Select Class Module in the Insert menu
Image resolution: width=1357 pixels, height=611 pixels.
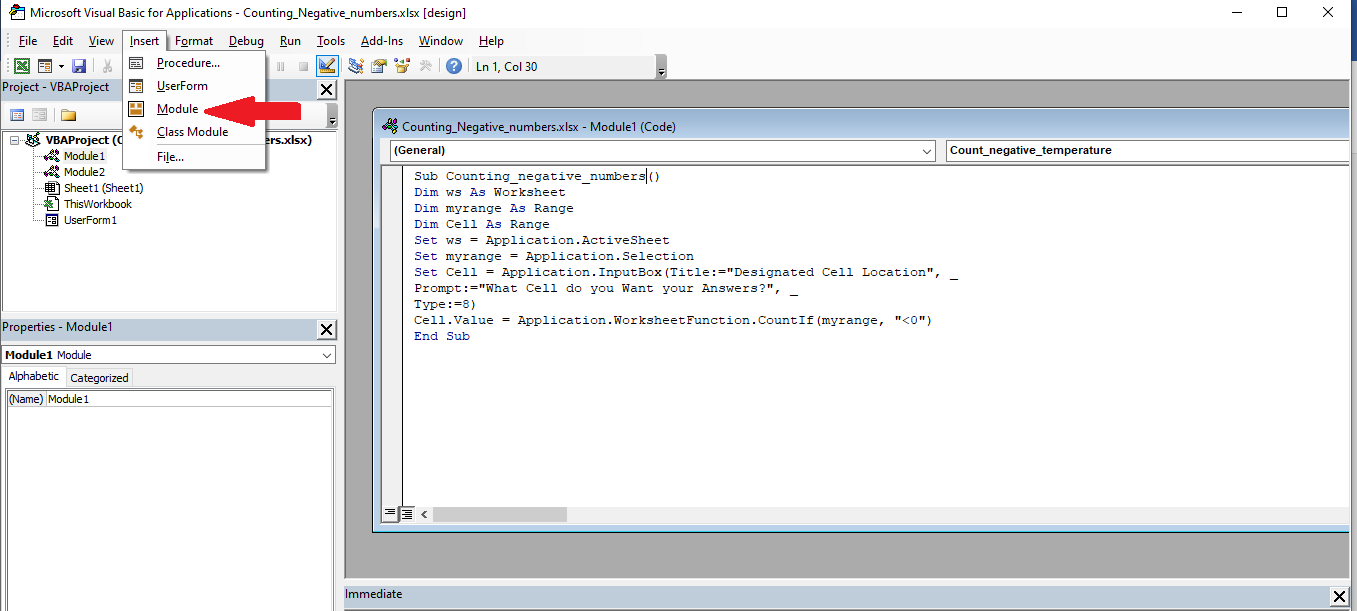(192, 132)
